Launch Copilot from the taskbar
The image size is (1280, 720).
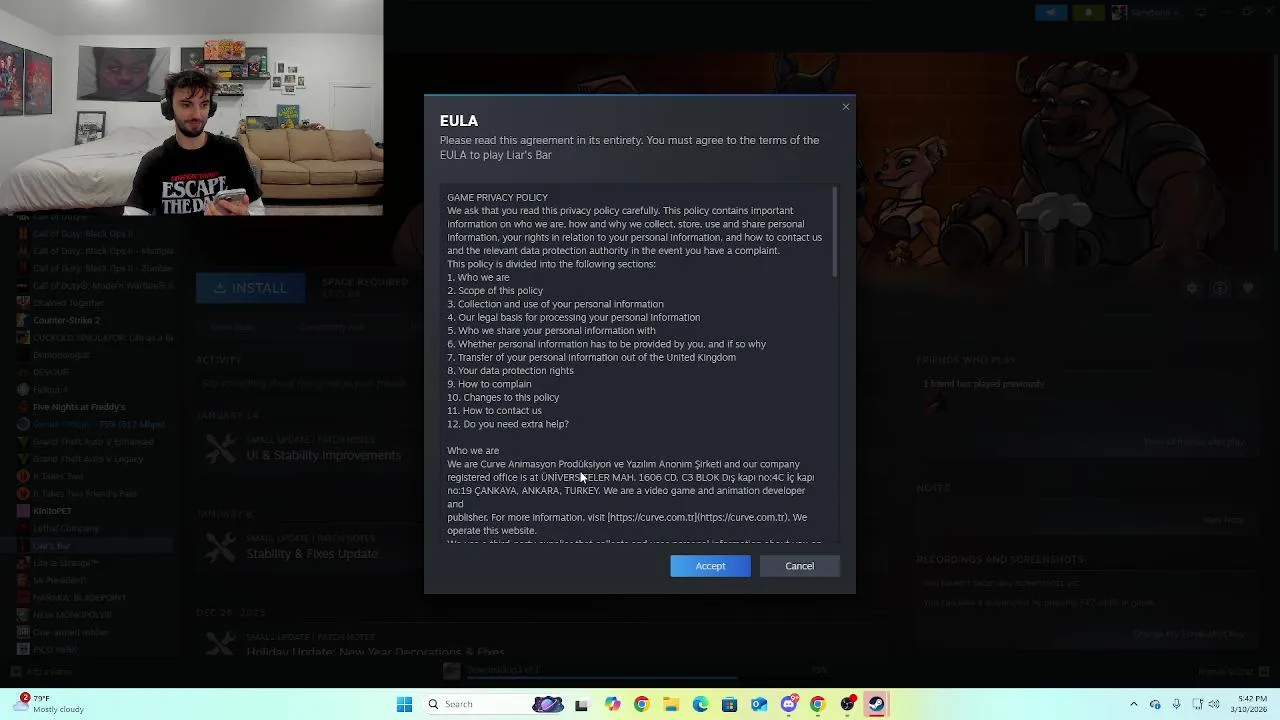click(x=612, y=704)
